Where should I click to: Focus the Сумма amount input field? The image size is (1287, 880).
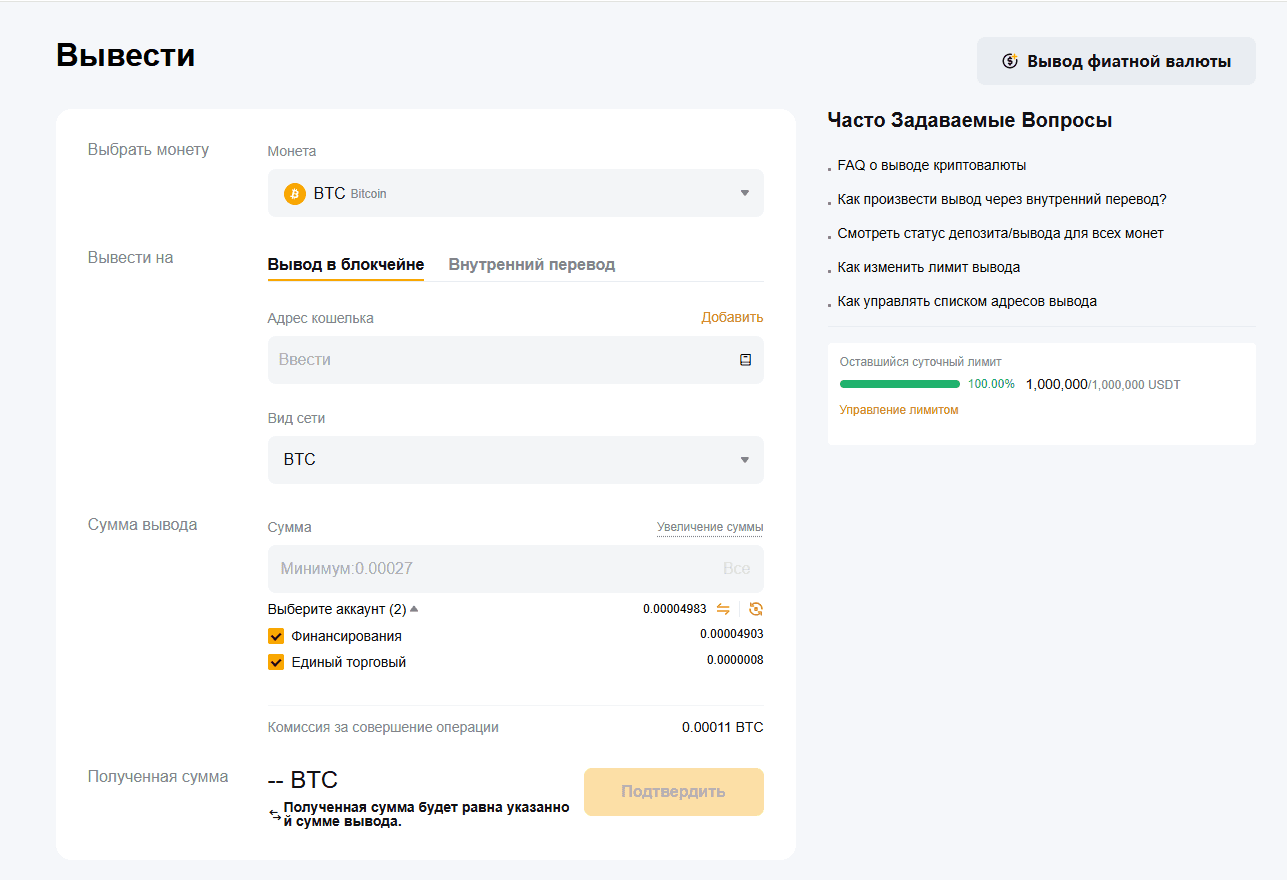[516, 569]
